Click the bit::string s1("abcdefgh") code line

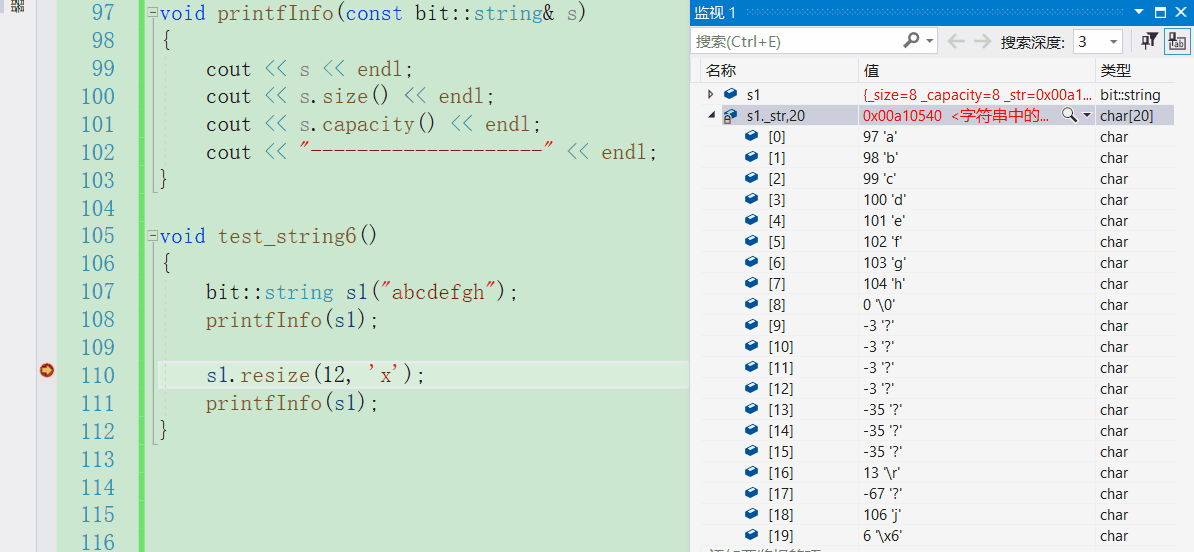pos(362,292)
